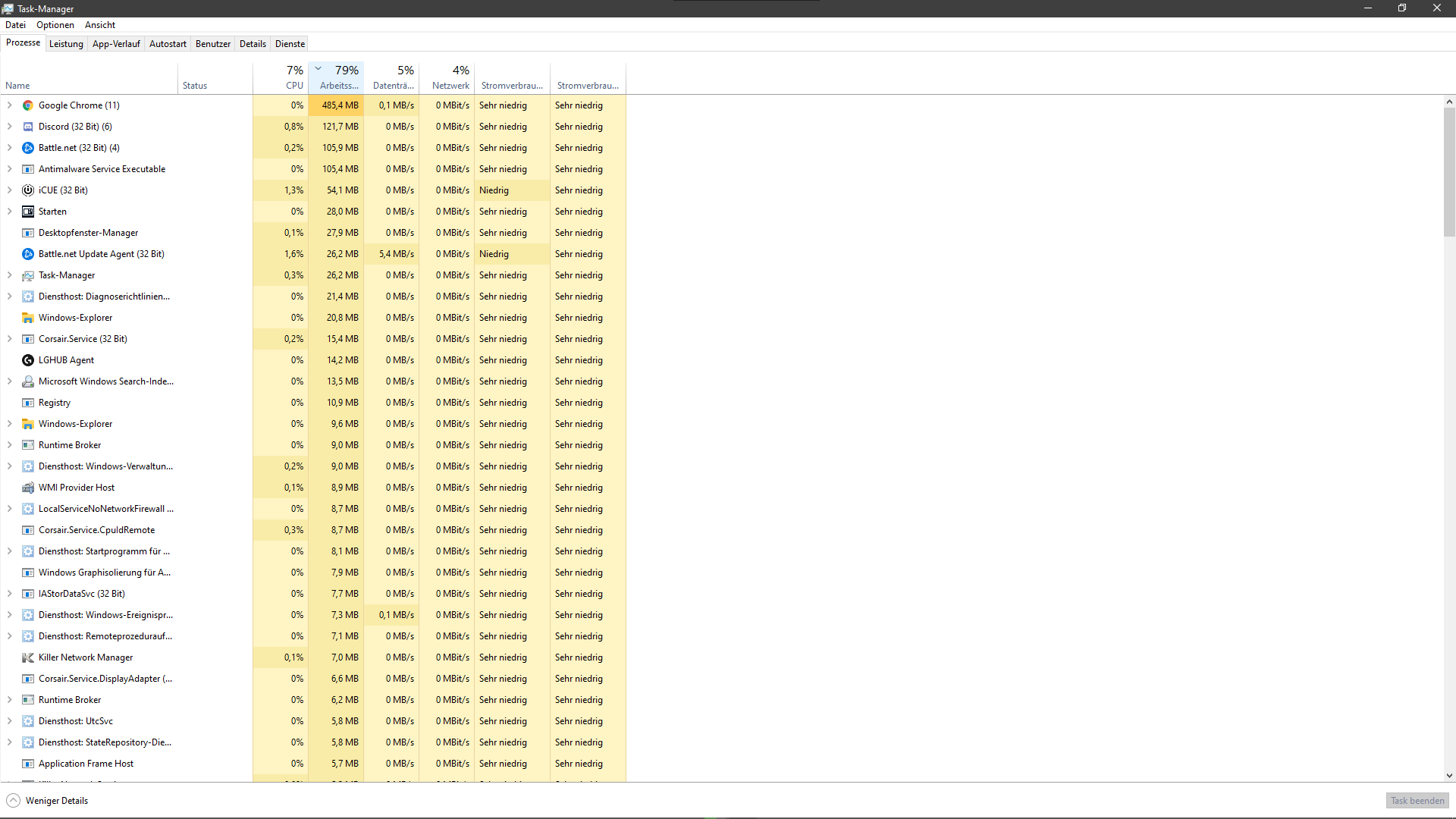Click the Battle.net Update Agent icon
The image size is (1456, 819).
click(x=28, y=254)
